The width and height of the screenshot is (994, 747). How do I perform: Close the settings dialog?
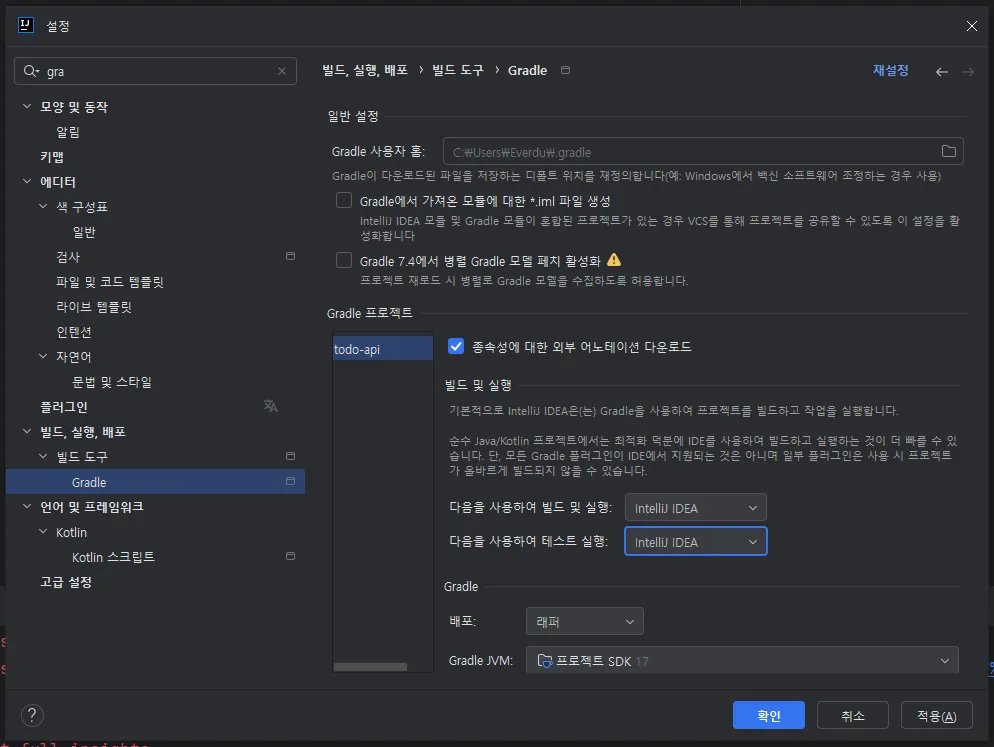971,26
